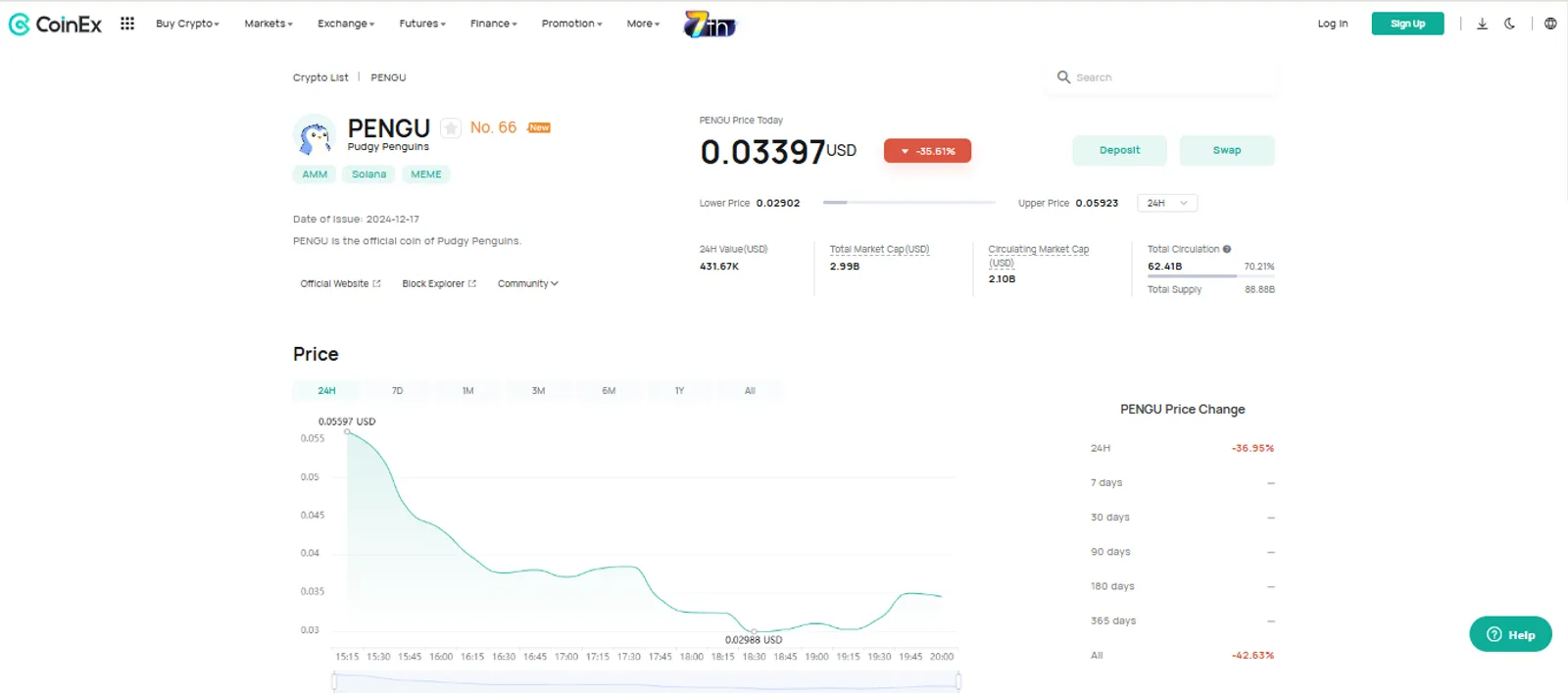Select the All chart tab
1568x694 pixels.
click(x=750, y=390)
